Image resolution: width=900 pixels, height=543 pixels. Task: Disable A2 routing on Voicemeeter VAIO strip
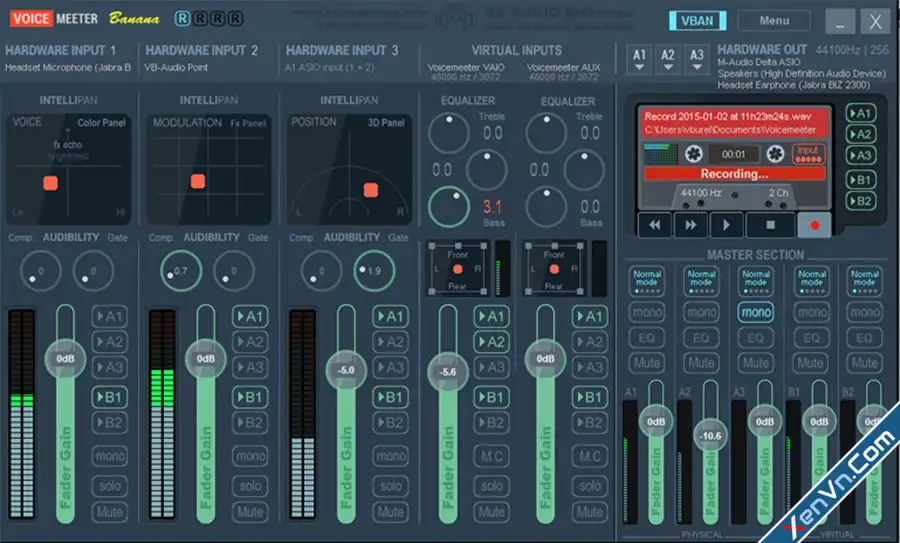[x=491, y=342]
